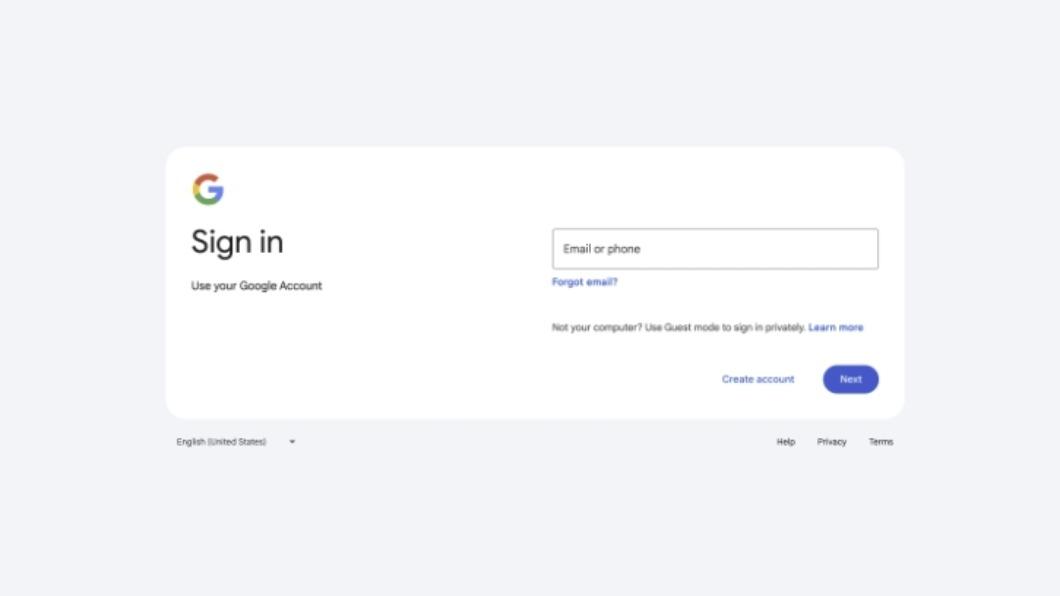Follow the Learn more link
1060x596 pixels.
pyautogui.click(x=836, y=327)
